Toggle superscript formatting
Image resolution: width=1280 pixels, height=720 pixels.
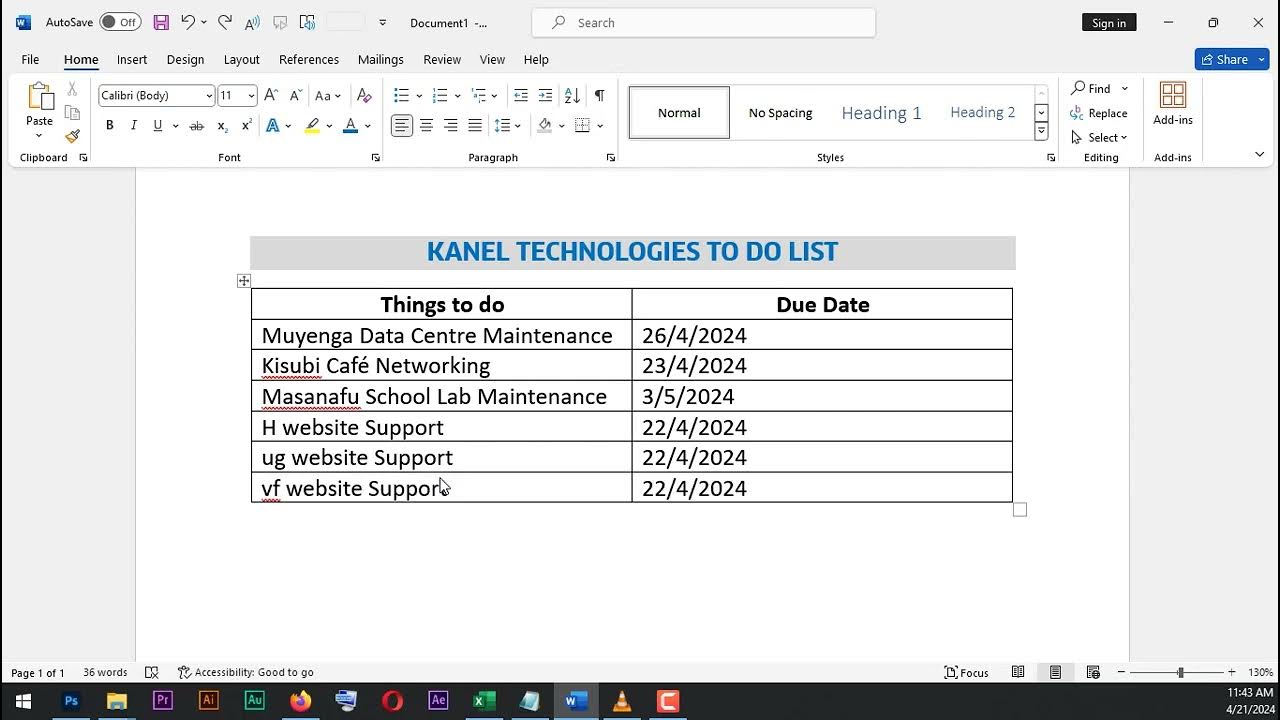(x=246, y=126)
